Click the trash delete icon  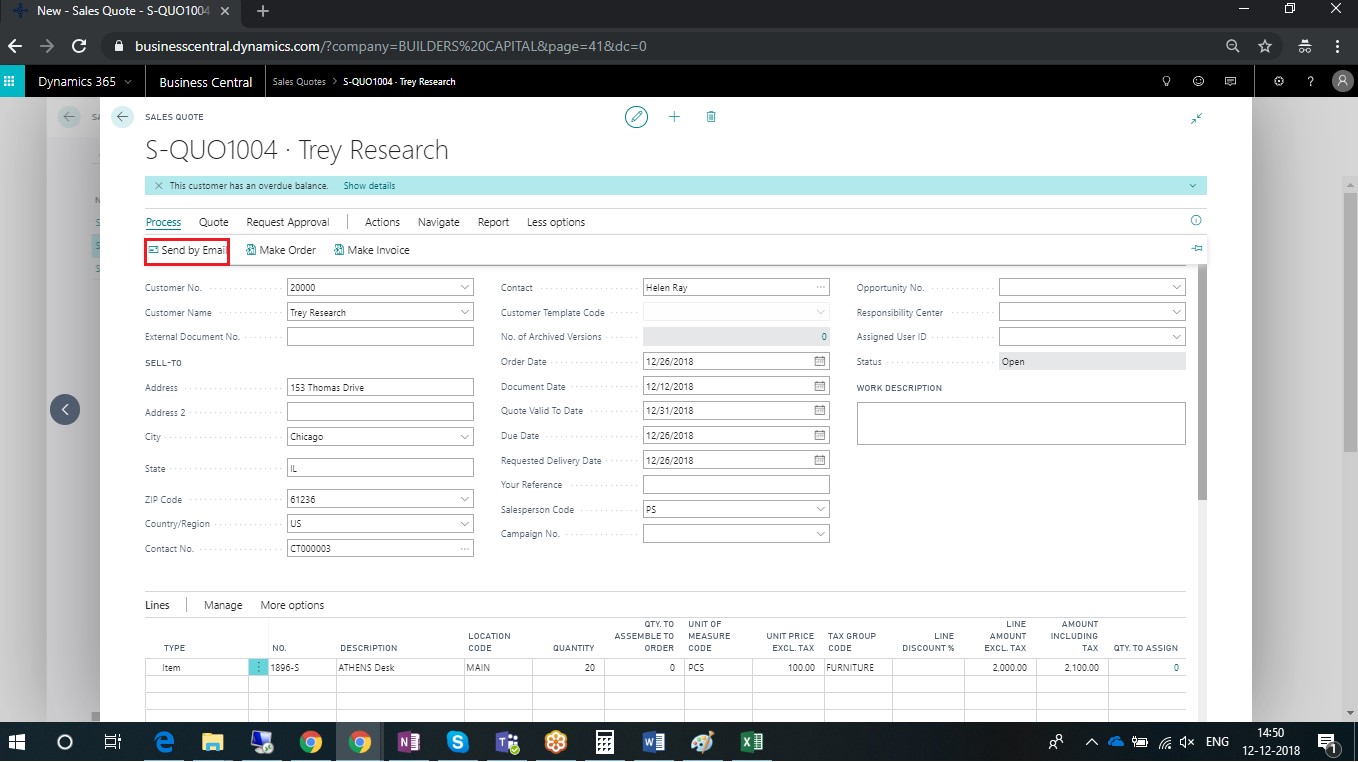(x=711, y=117)
